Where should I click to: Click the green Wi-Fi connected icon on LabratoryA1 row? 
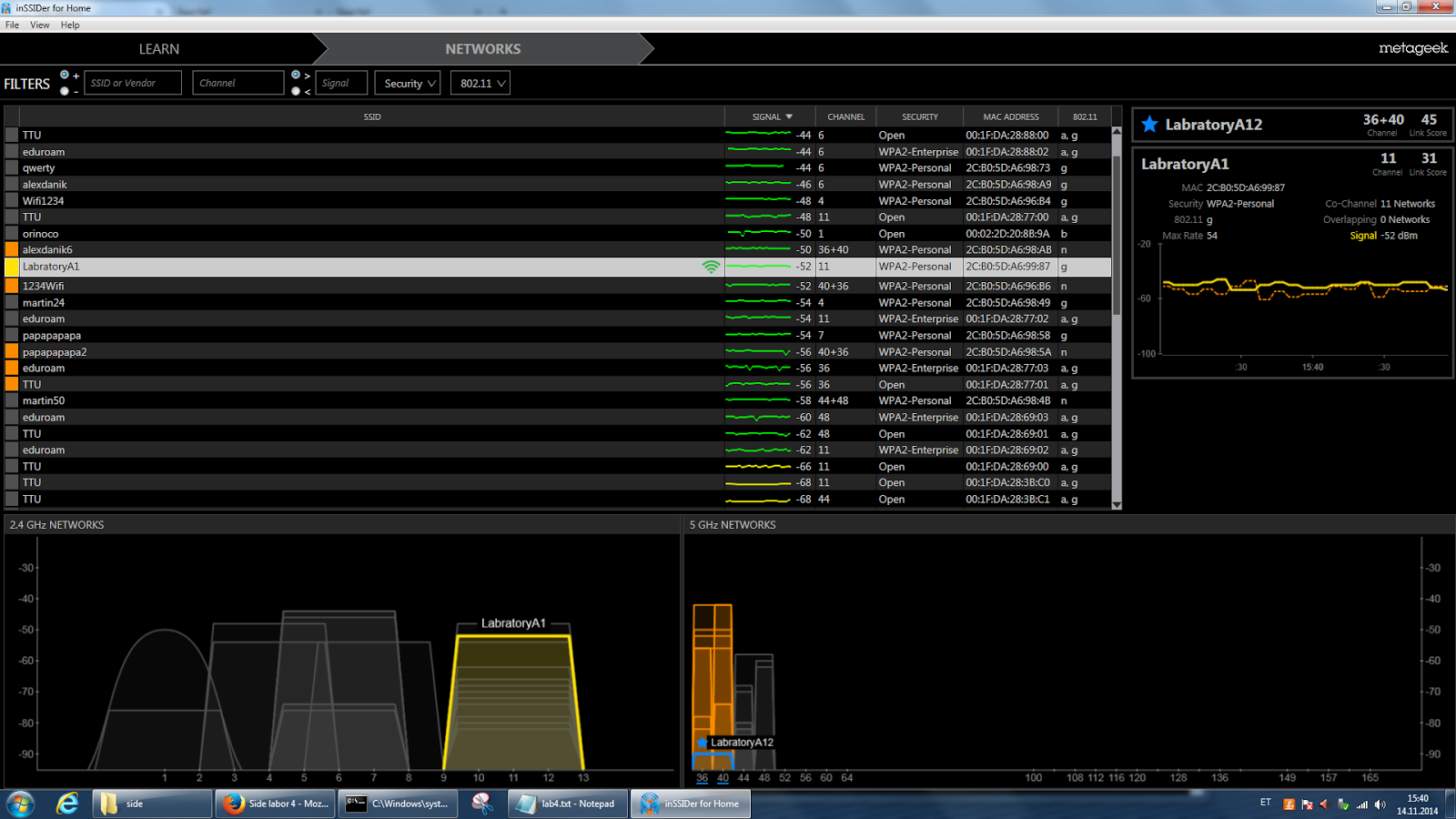tap(711, 267)
